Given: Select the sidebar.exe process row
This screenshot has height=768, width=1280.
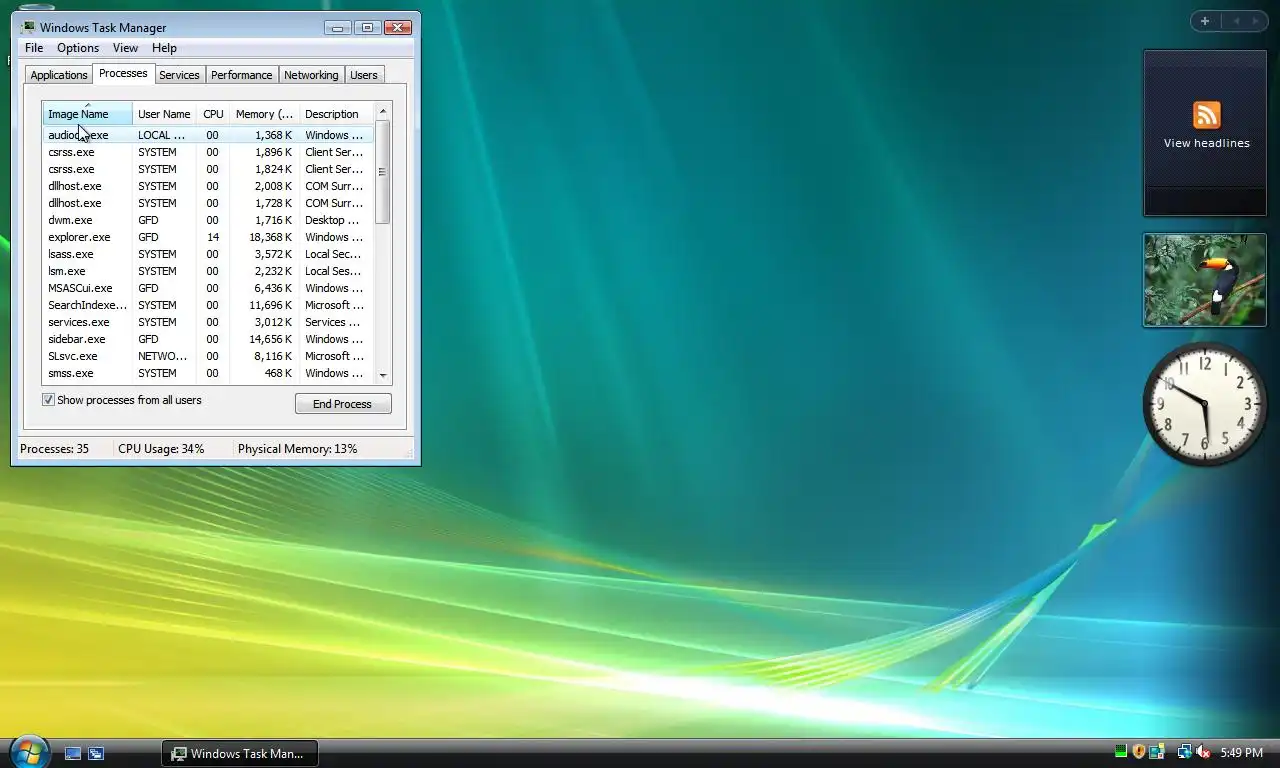Looking at the screenshot, I should 208,339.
